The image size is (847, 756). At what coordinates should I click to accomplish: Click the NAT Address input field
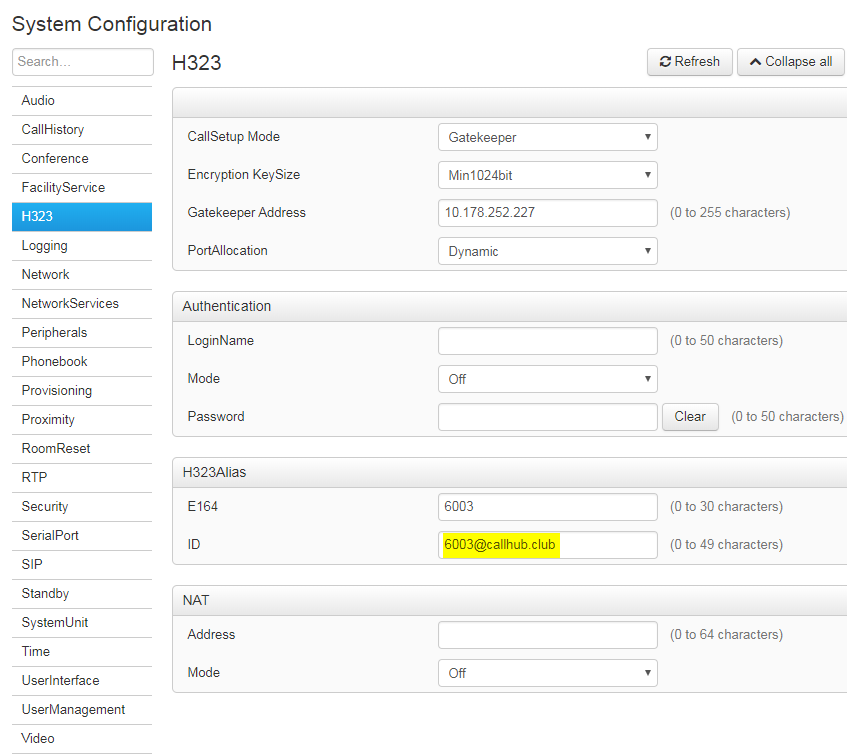click(548, 634)
